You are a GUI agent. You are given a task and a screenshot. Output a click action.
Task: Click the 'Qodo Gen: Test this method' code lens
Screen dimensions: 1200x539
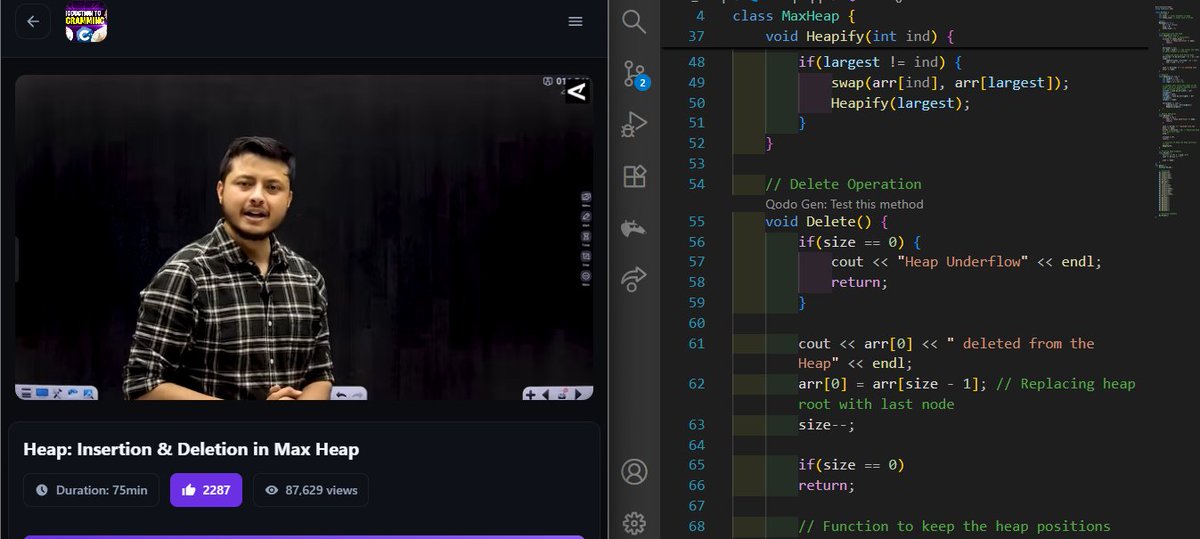pos(844,204)
